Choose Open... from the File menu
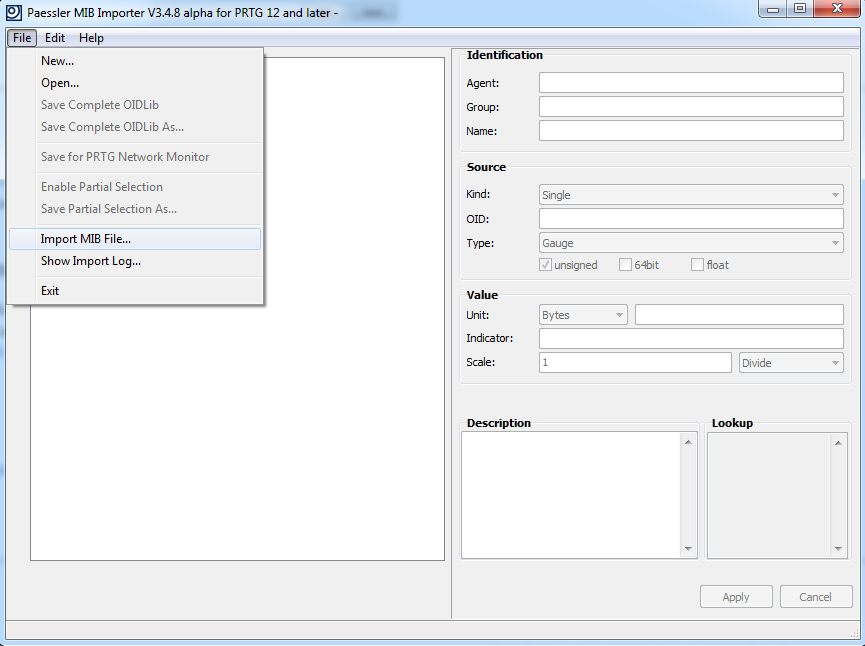The width and height of the screenshot is (865, 646). click(135, 83)
